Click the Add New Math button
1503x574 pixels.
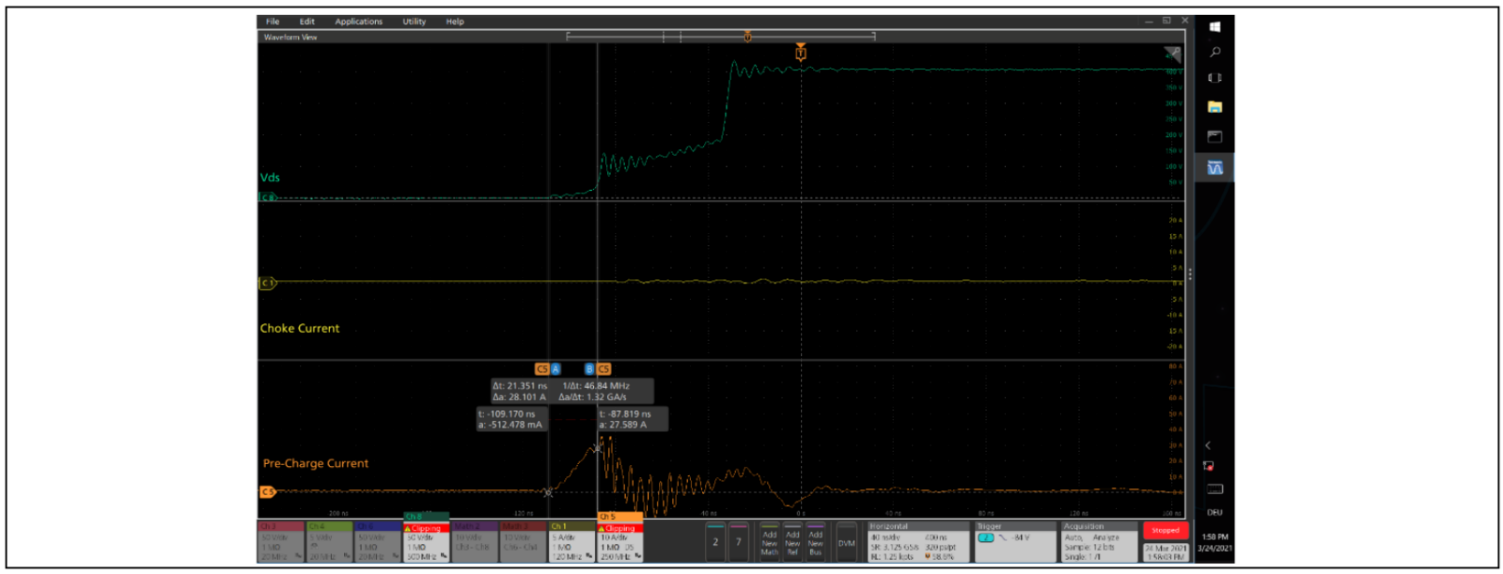click(x=768, y=540)
